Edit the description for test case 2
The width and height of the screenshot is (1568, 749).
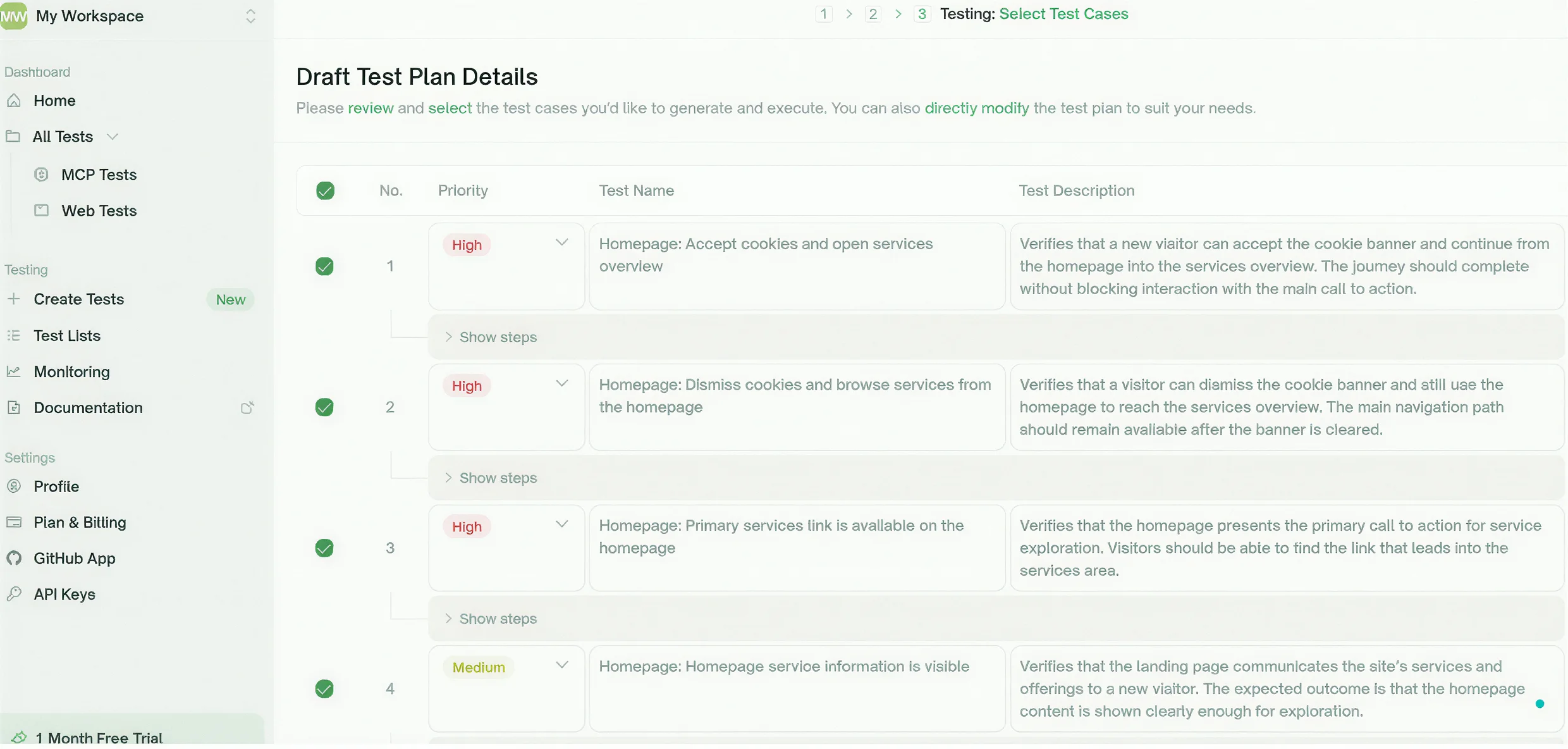[x=1287, y=407]
